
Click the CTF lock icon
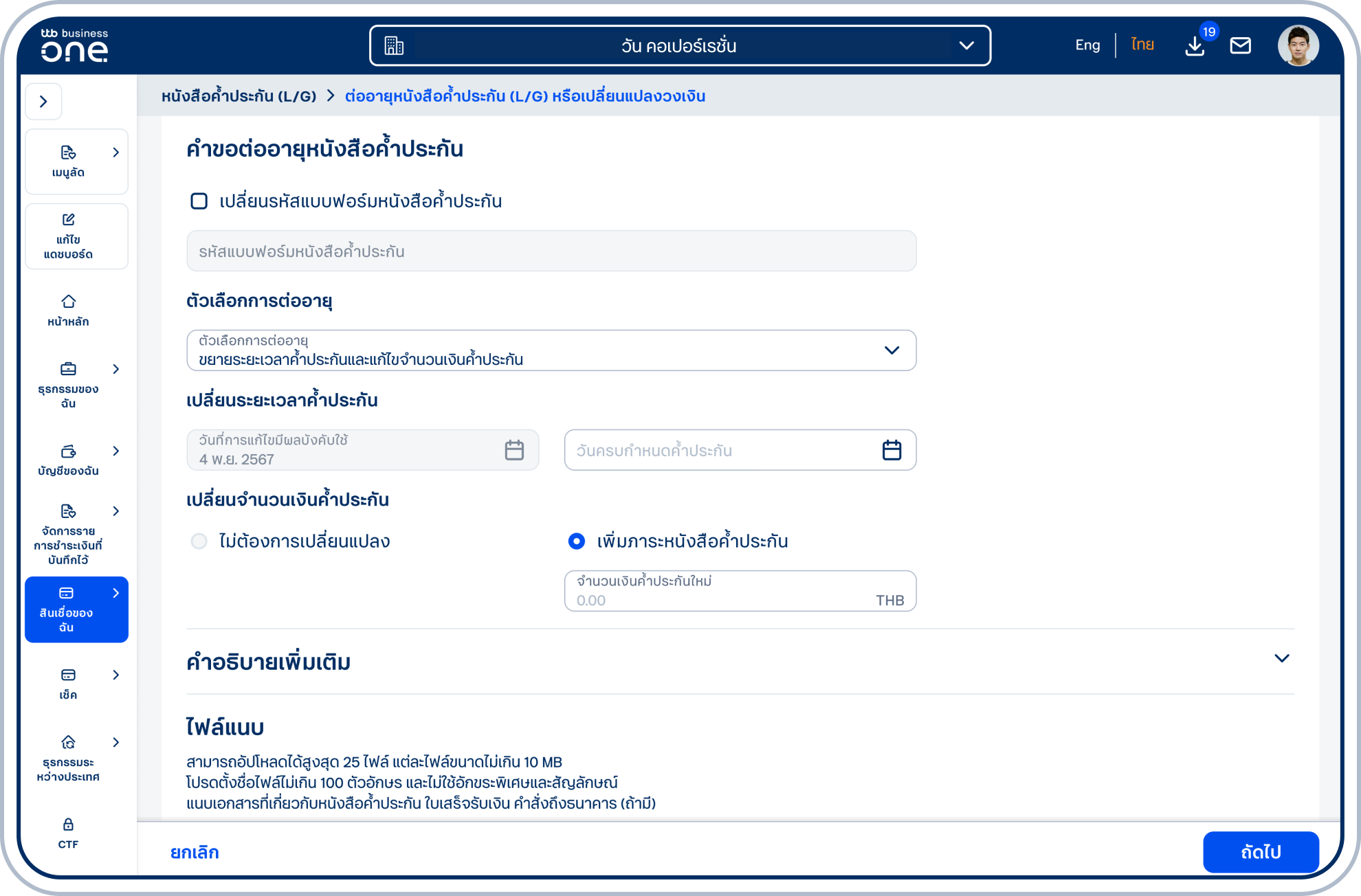(67, 824)
